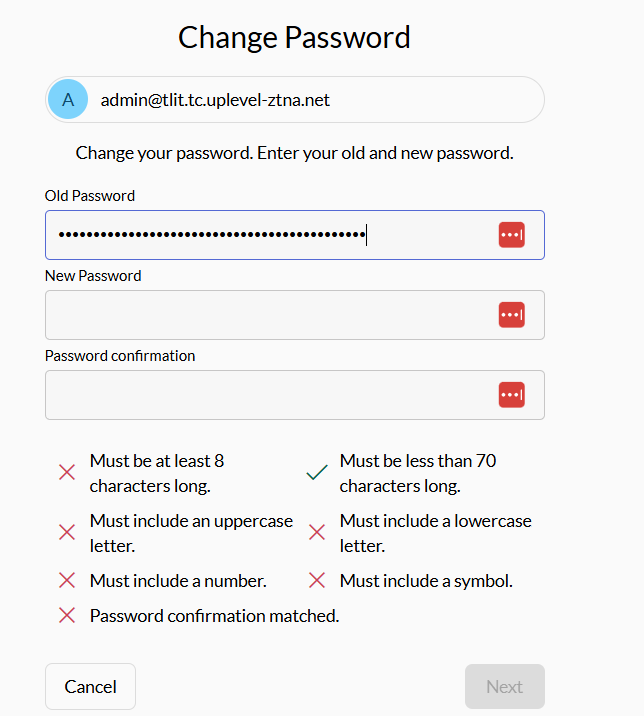Image resolution: width=644 pixels, height=716 pixels.
Task: Focus the New Password input field
Action: (260, 315)
